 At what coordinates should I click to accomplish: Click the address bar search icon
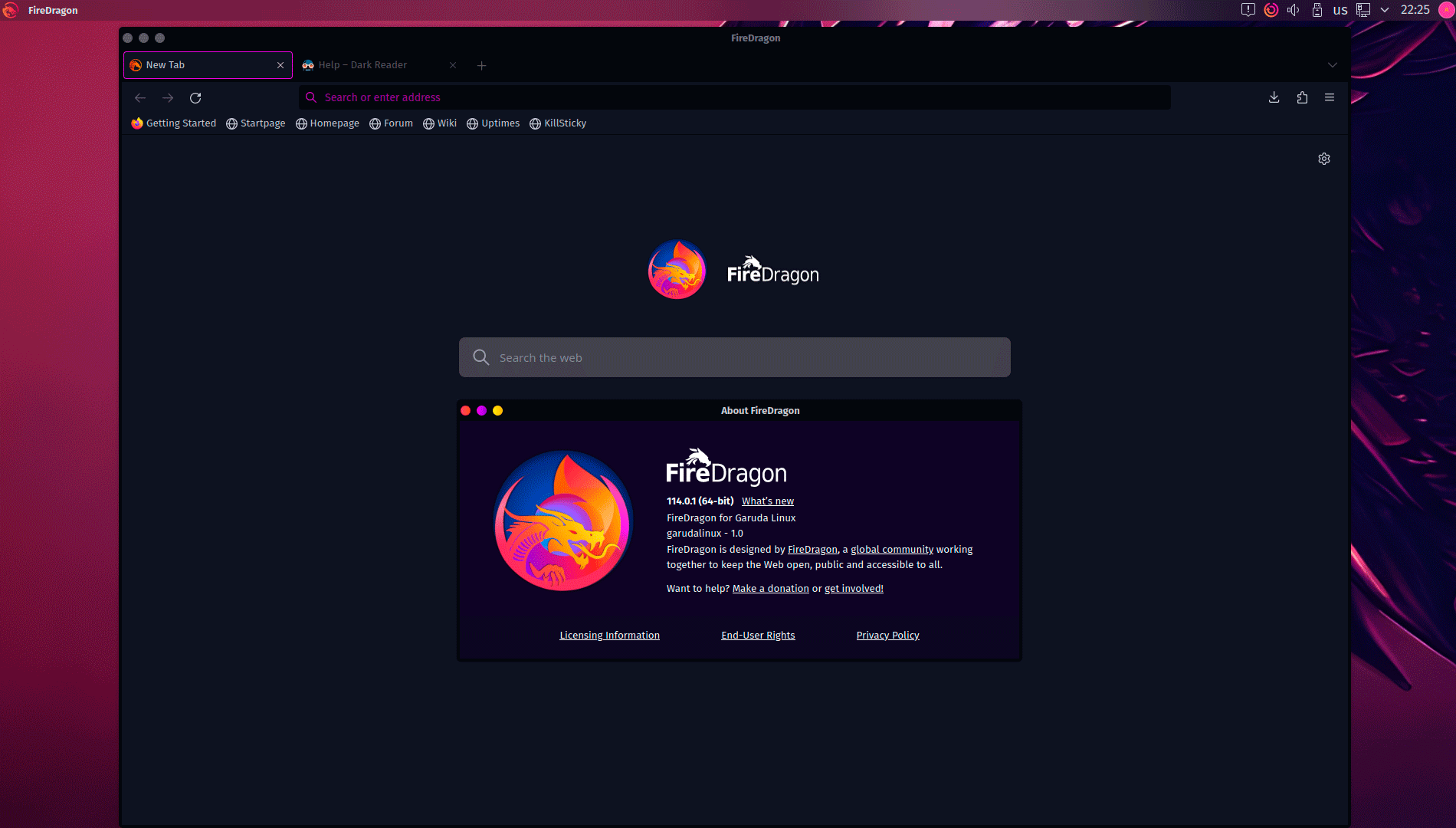click(311, 97)
